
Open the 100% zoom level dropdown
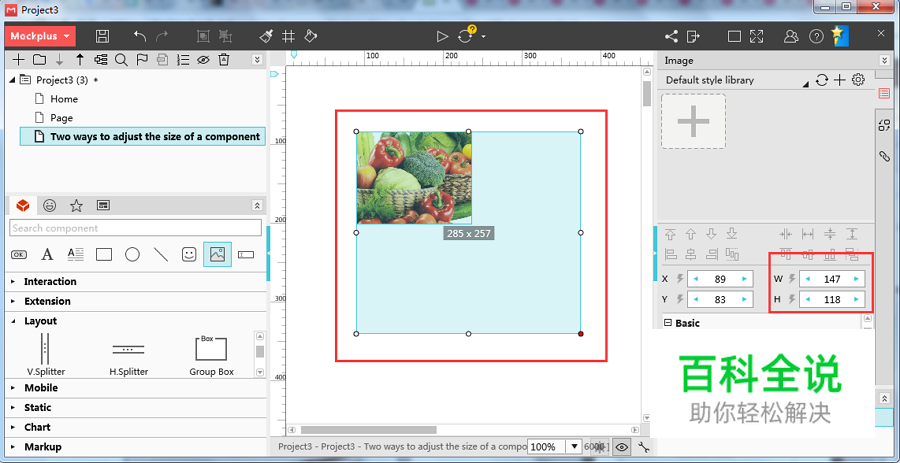point(573,447)
